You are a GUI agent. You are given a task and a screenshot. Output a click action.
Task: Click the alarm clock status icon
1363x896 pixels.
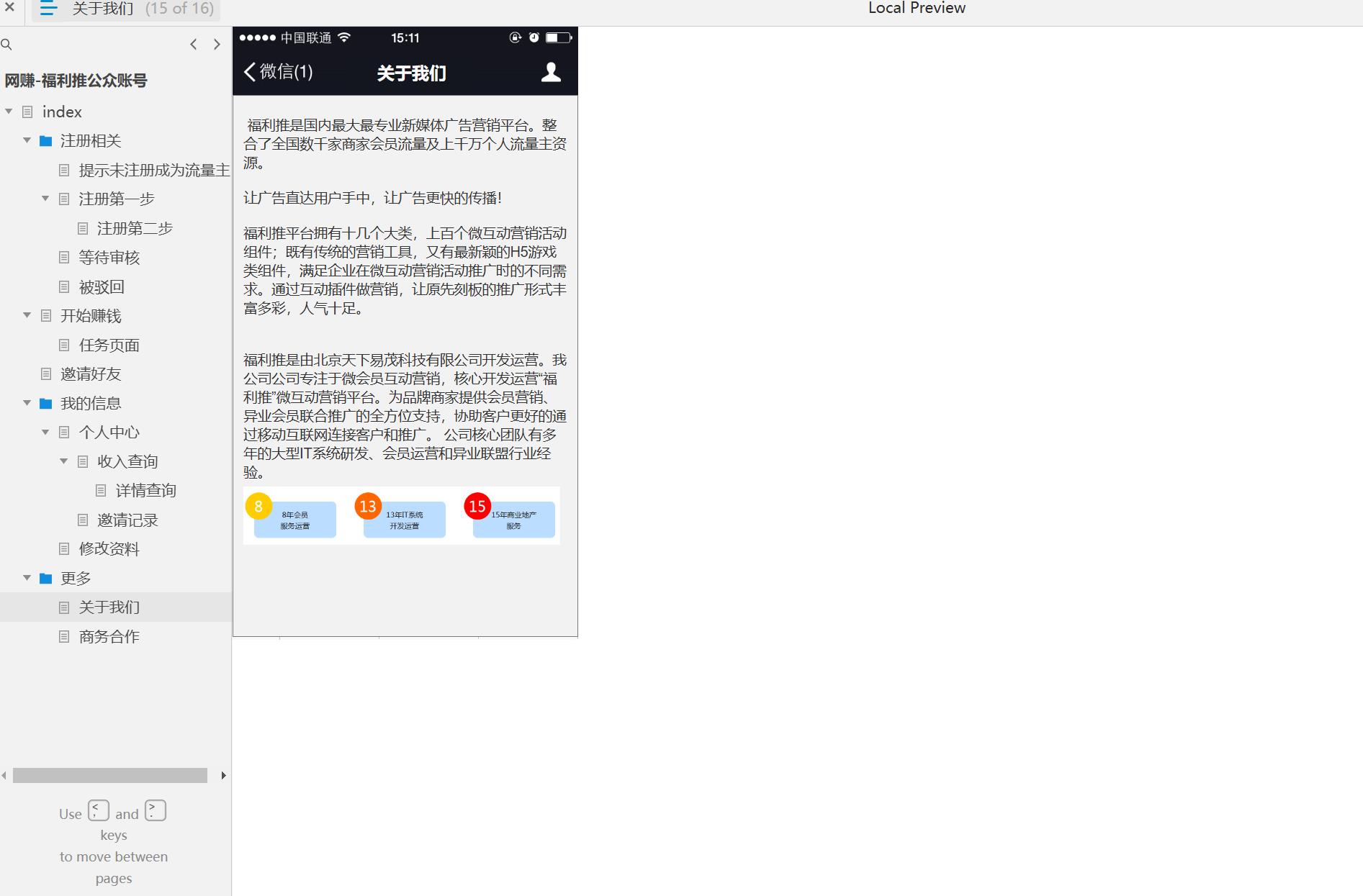tap(534, 37)
